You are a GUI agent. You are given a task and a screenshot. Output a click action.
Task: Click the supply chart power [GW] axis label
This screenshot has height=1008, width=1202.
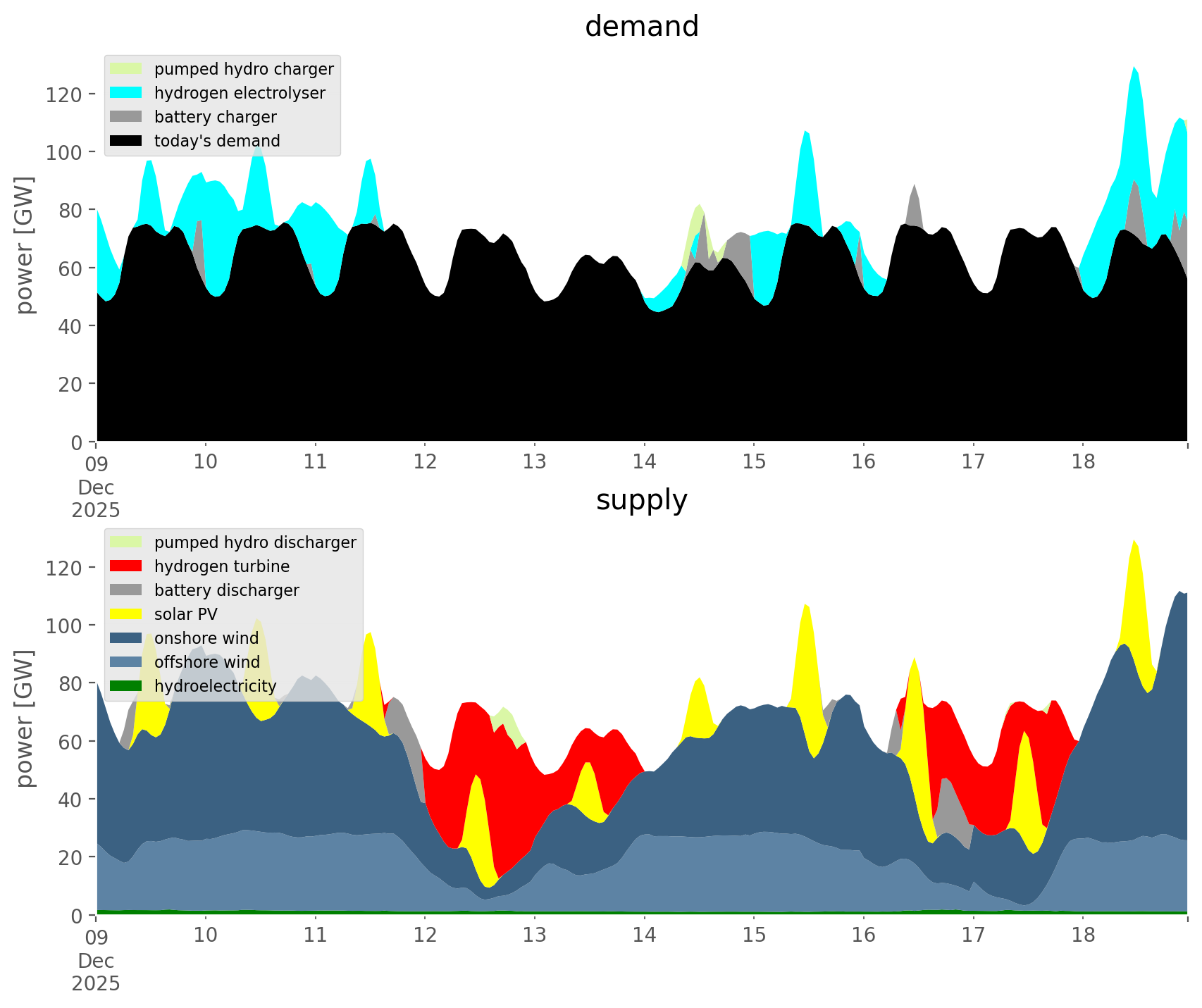click(25, 718)
